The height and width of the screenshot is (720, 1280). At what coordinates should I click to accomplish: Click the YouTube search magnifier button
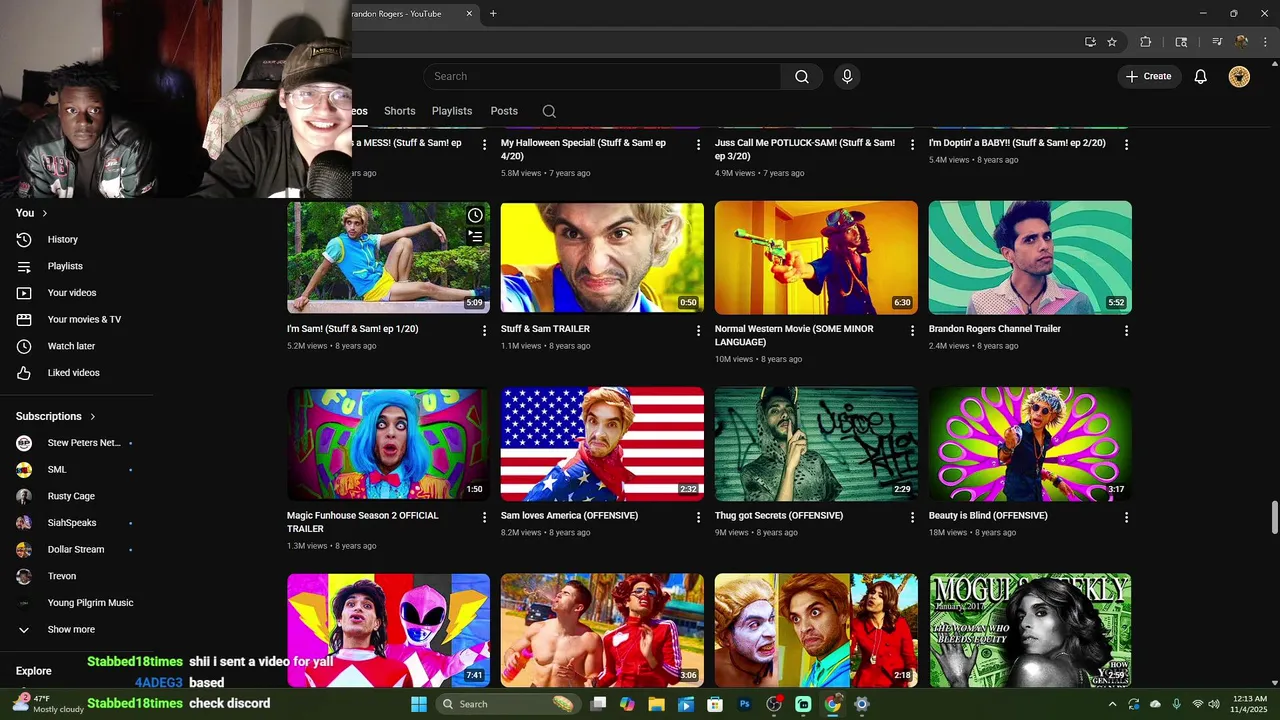coord(802,76)
